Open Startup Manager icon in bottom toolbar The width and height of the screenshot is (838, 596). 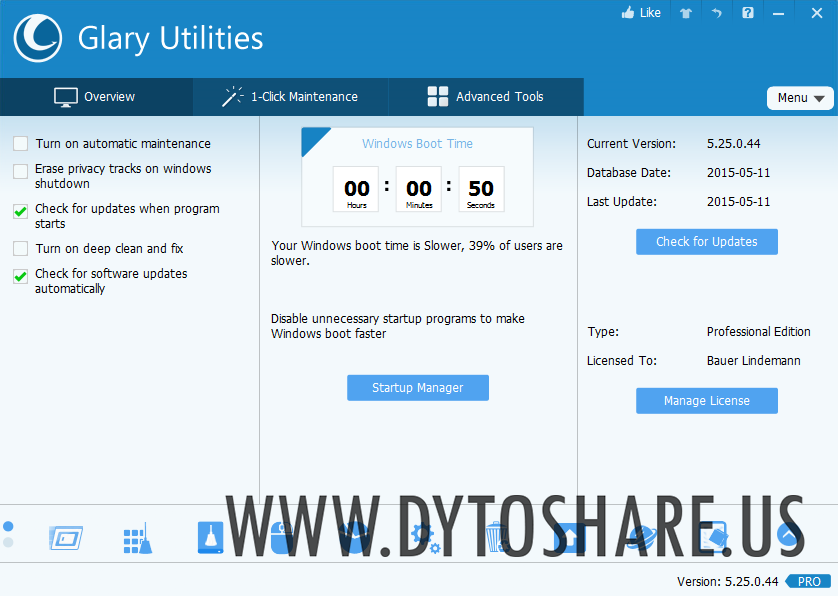pos(66,538)
